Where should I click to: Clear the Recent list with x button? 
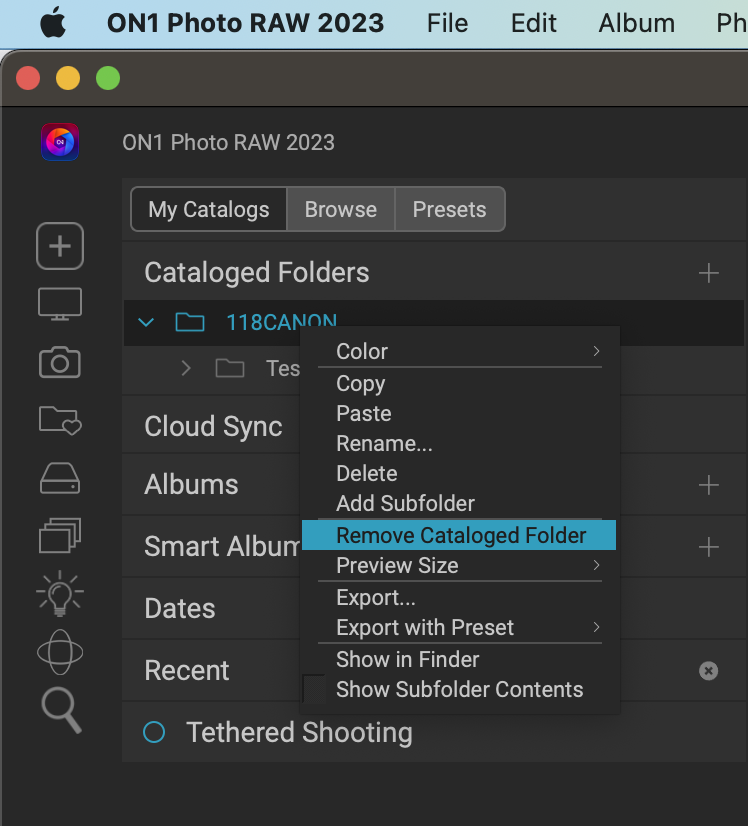(x=709, y=671)
